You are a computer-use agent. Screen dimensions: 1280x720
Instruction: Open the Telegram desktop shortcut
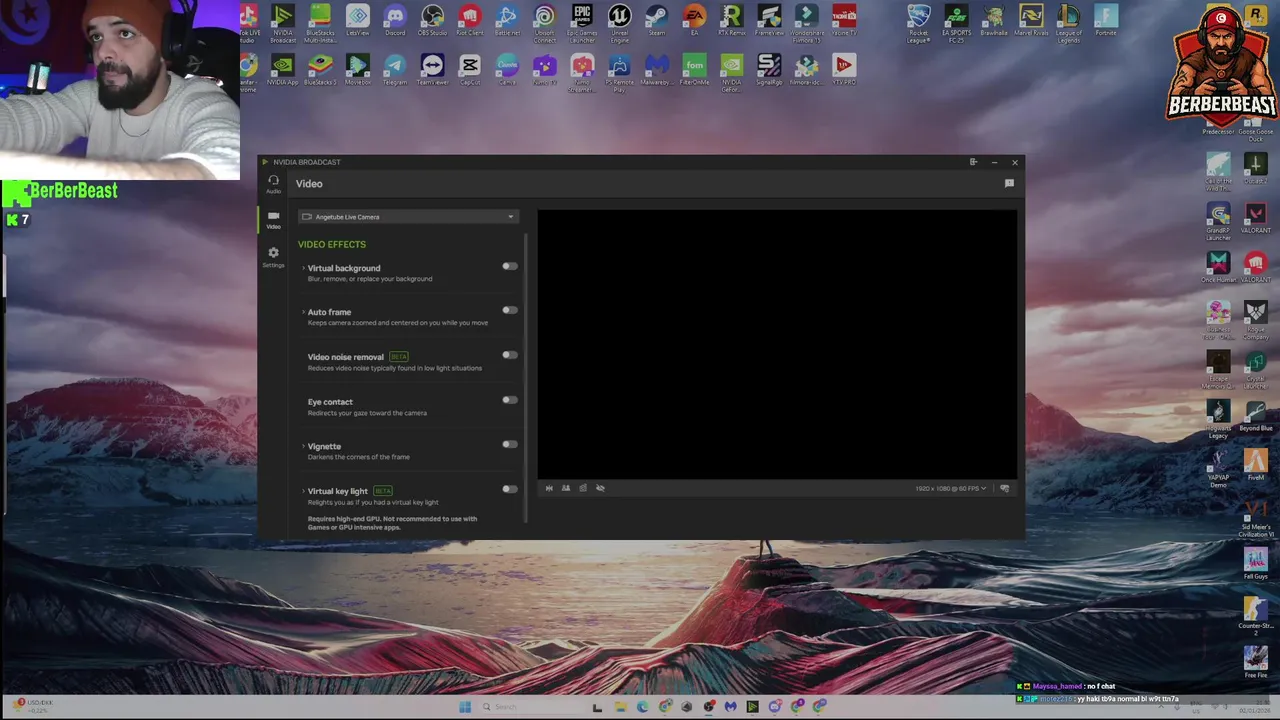pyautogui.click(x=395, y=70)
